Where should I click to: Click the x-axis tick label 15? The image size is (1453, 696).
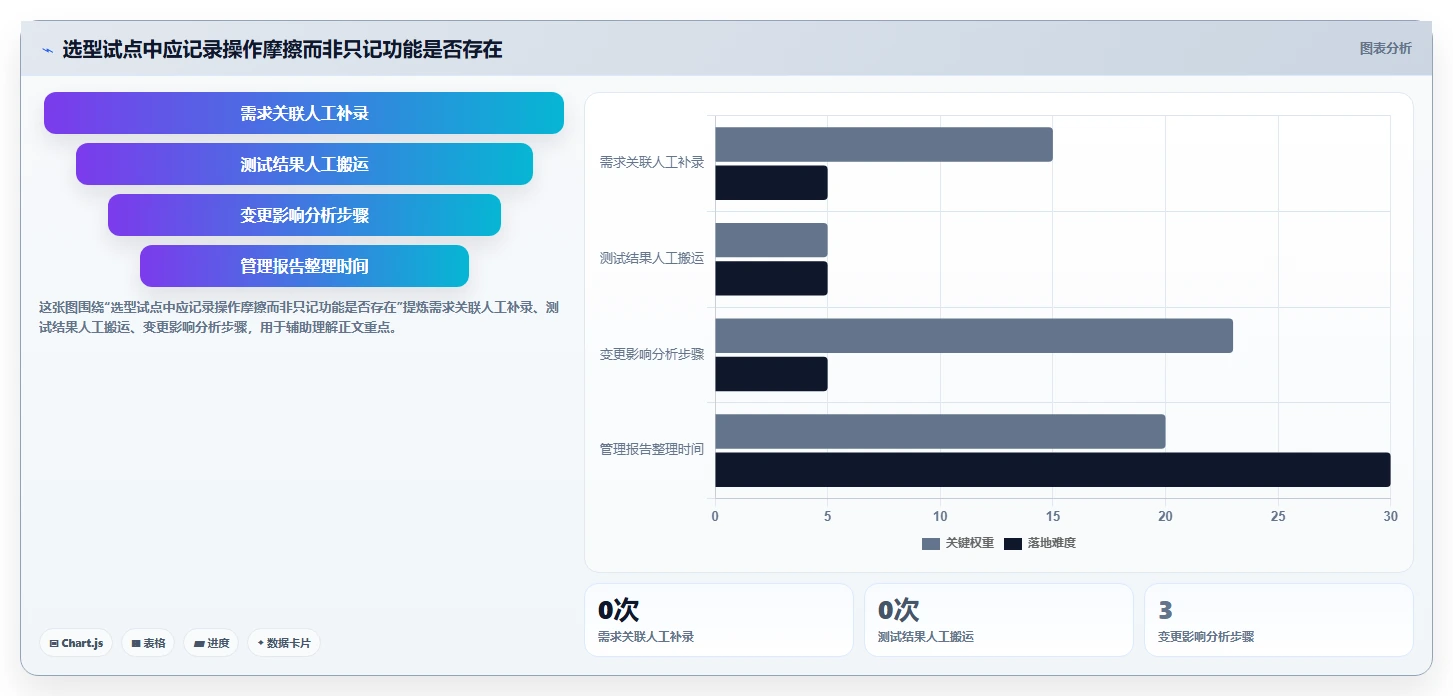click(1053, 516)
